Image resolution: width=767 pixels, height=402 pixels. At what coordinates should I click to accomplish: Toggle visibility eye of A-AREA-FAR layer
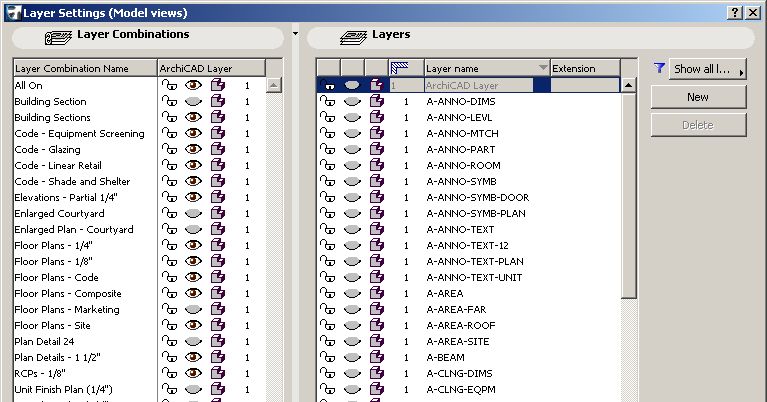click(352, 309)
